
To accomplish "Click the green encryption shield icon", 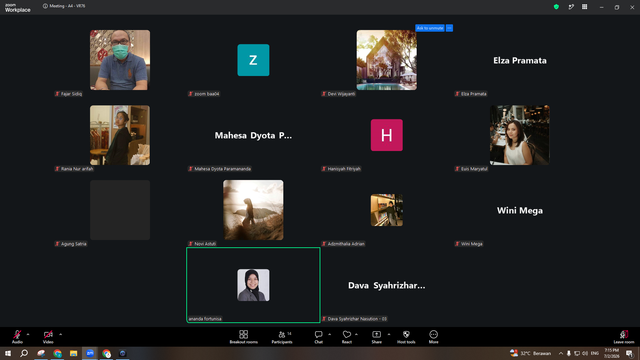I will tap(556, 7).
